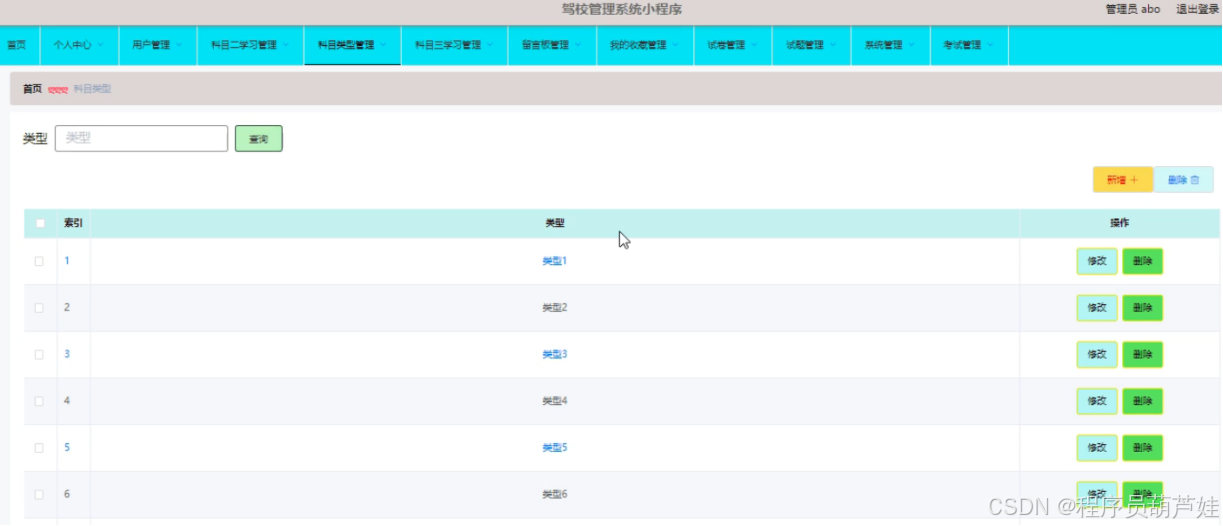Check the checkbox for row 类型1
Image resolution: width=1223 pixels, height=526 pixels.
click(x=40, y=261)
